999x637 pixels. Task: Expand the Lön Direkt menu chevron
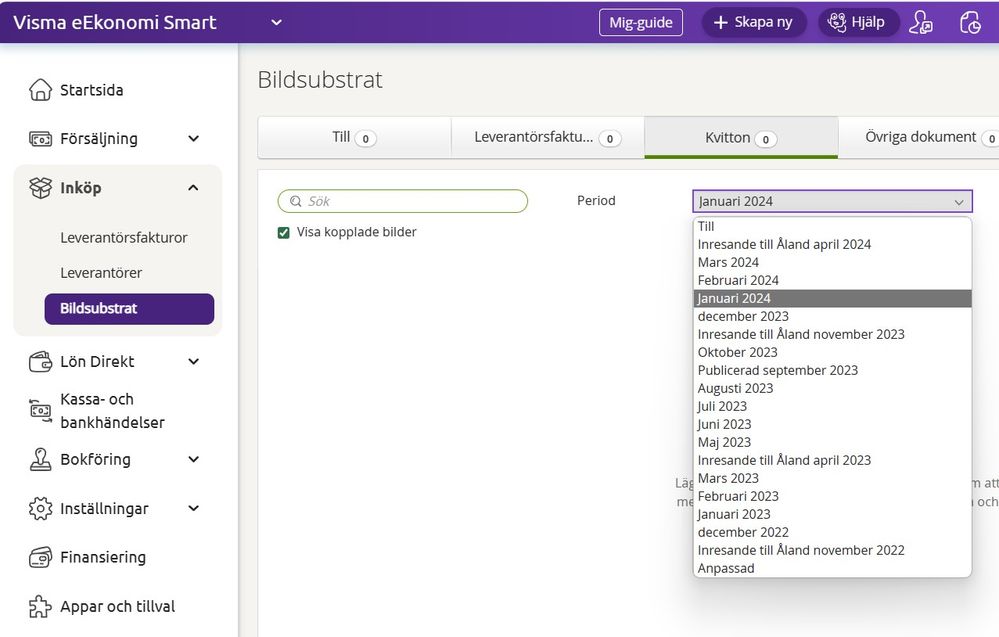click(194, 362)
